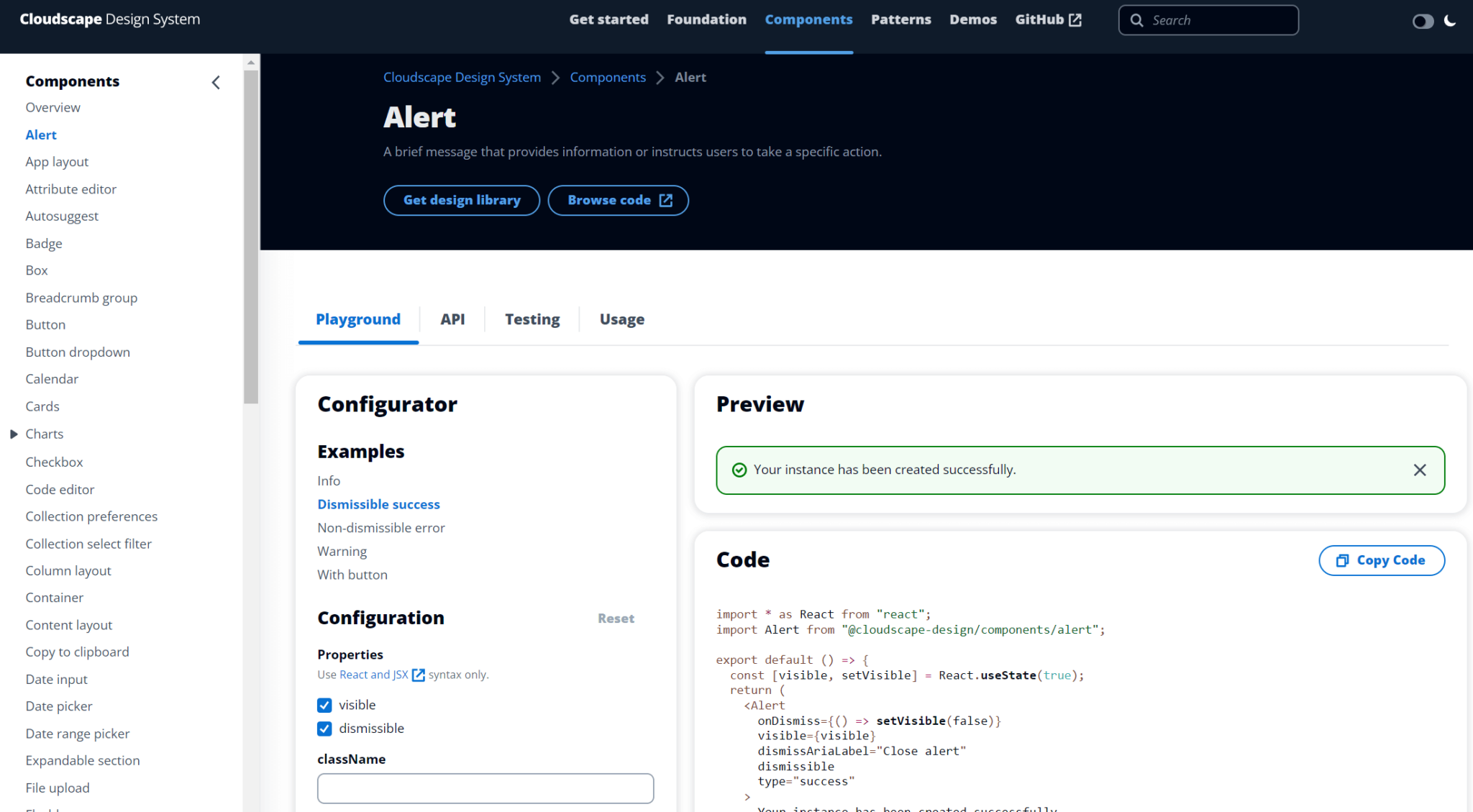Dismiss the success alert with X
1473x812 pixels.
(x=1419, y=470)
